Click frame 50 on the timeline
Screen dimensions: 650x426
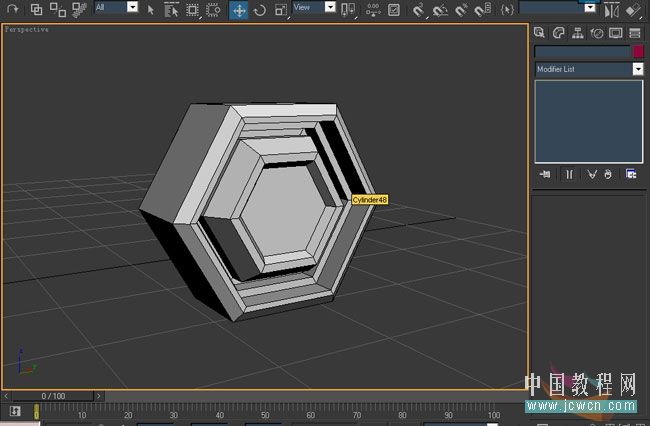pos(265,415)
